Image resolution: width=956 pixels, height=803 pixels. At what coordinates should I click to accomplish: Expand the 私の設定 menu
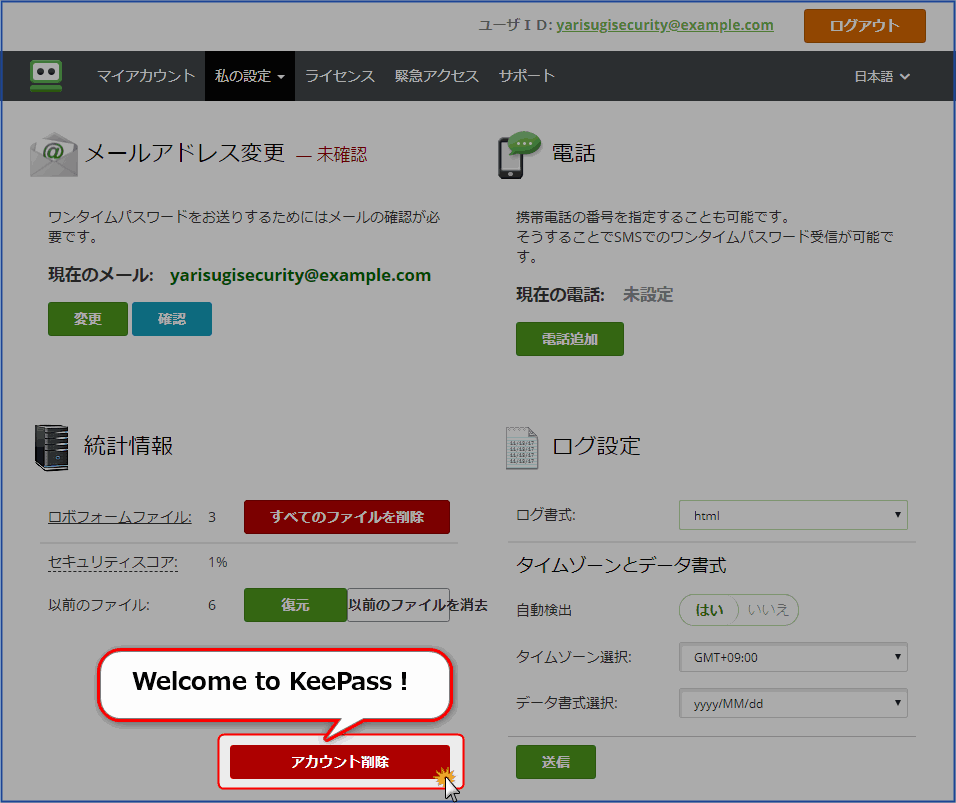[250, 76]
